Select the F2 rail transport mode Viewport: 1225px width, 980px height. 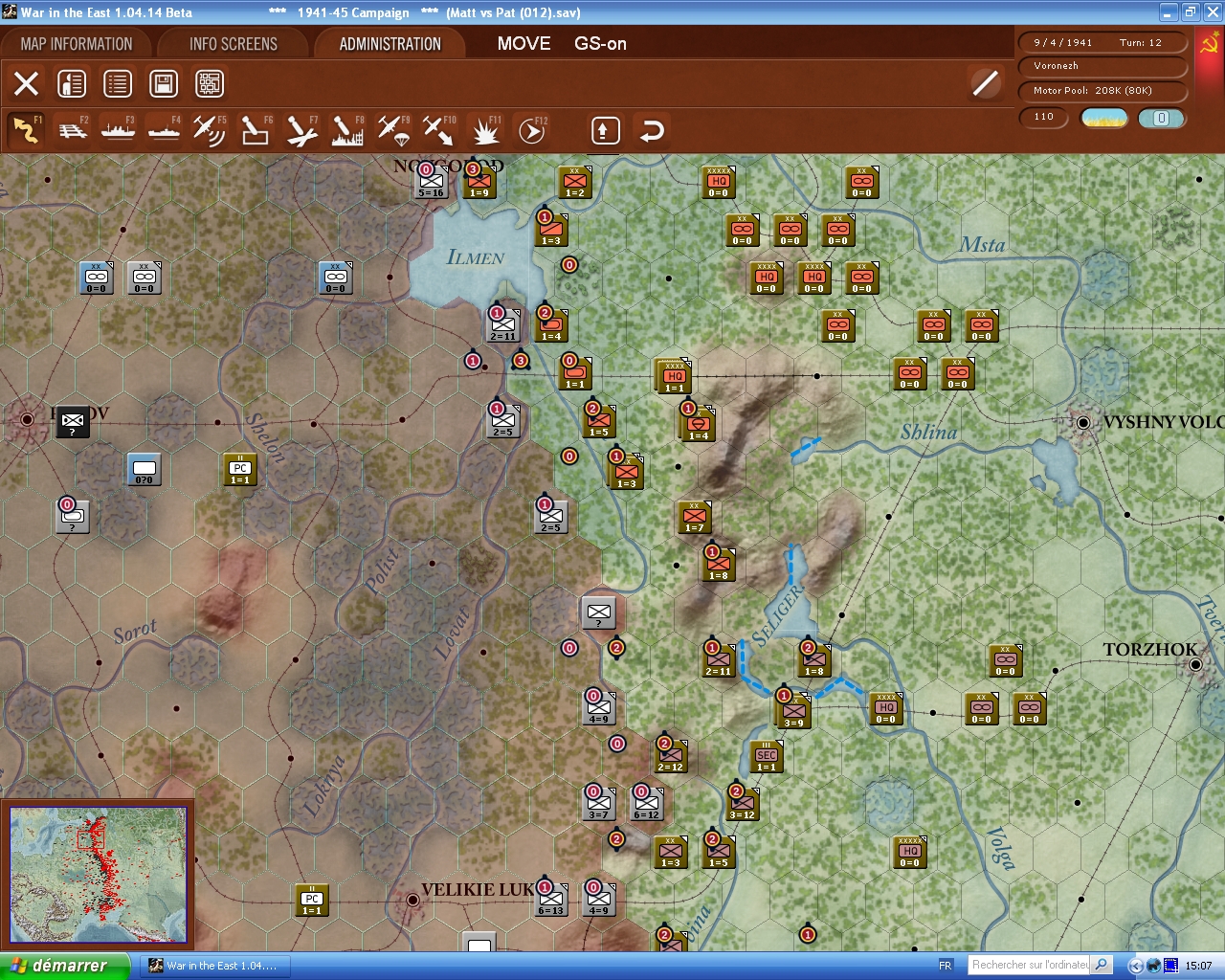click(x=73, y=130)
